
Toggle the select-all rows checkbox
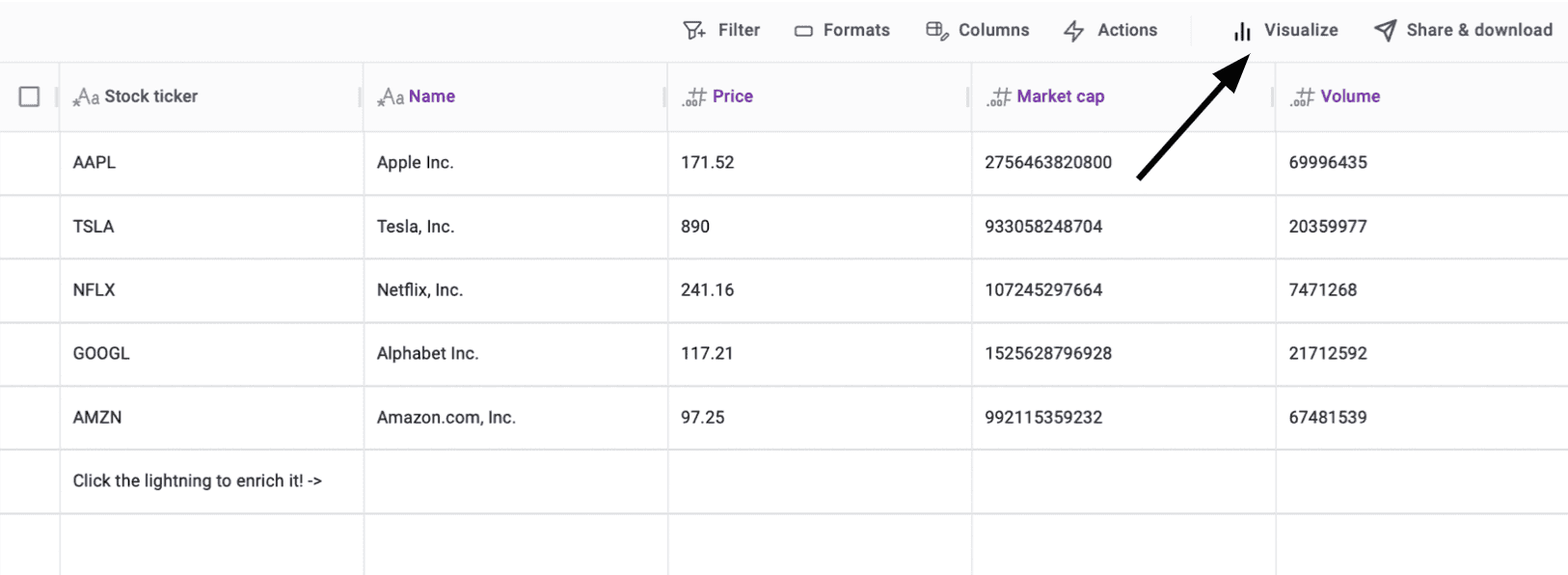pos(30,96)
